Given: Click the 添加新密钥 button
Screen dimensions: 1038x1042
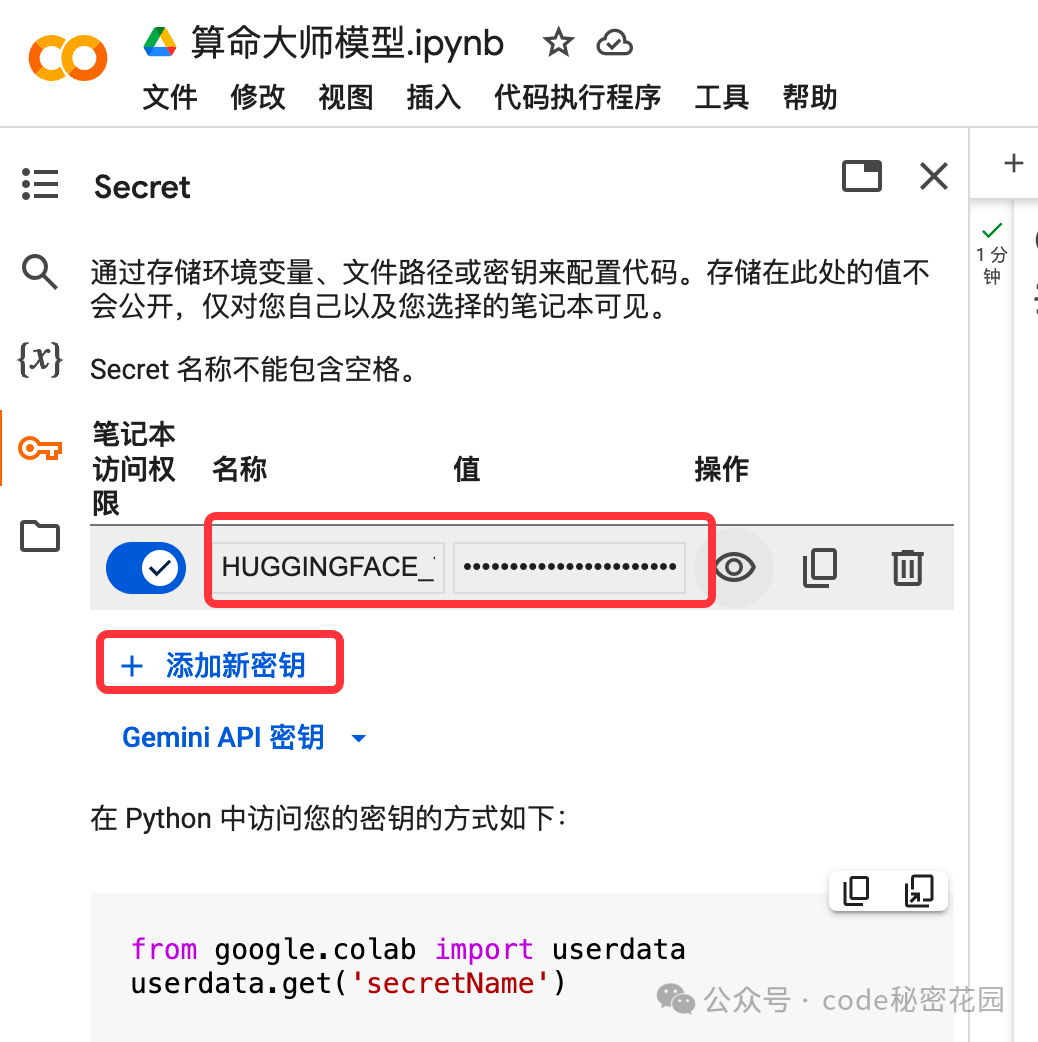Looking at the screenshot, I should (220, 665).
